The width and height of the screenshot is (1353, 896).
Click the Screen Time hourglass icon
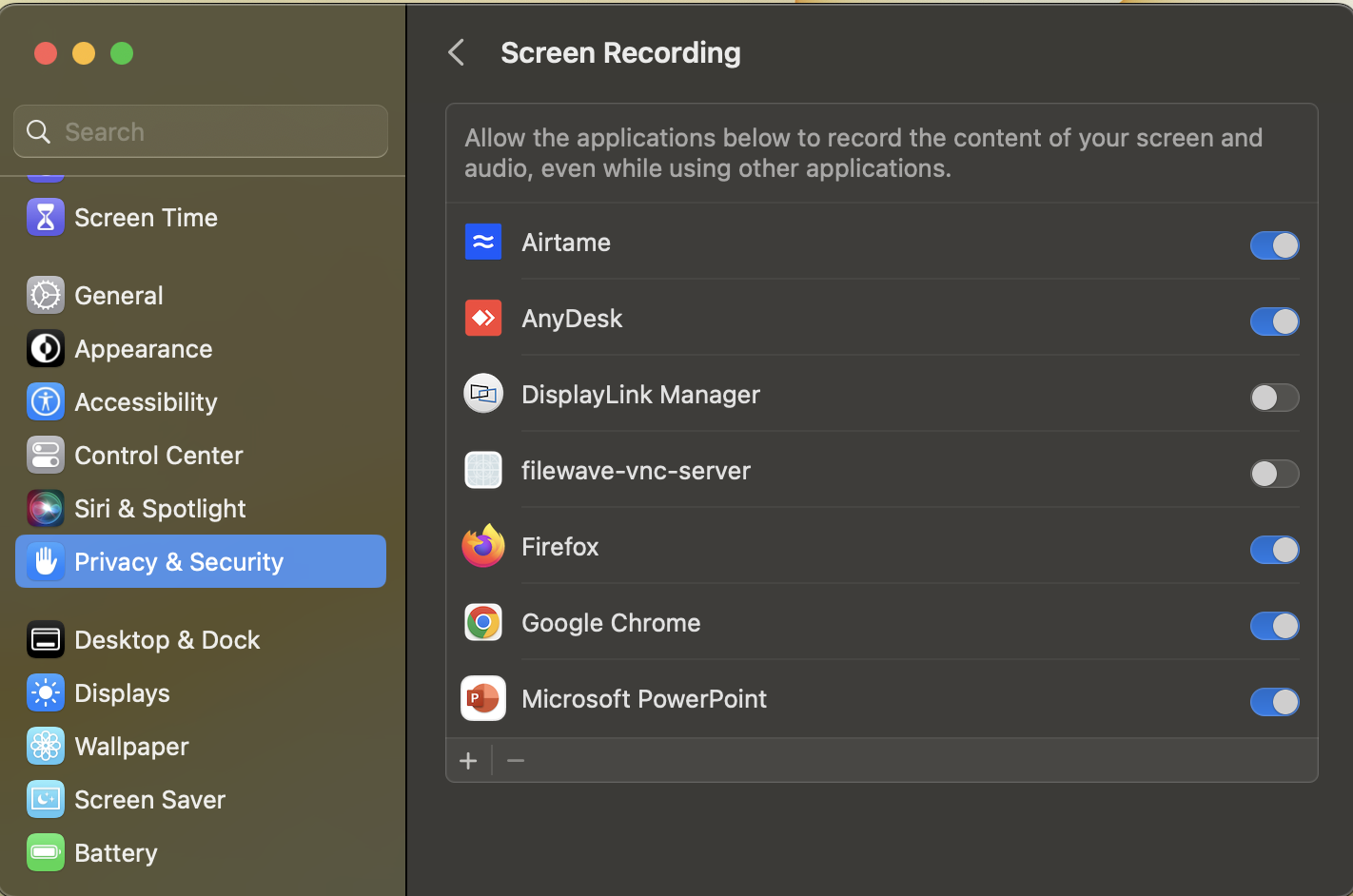tap(46, 218)
